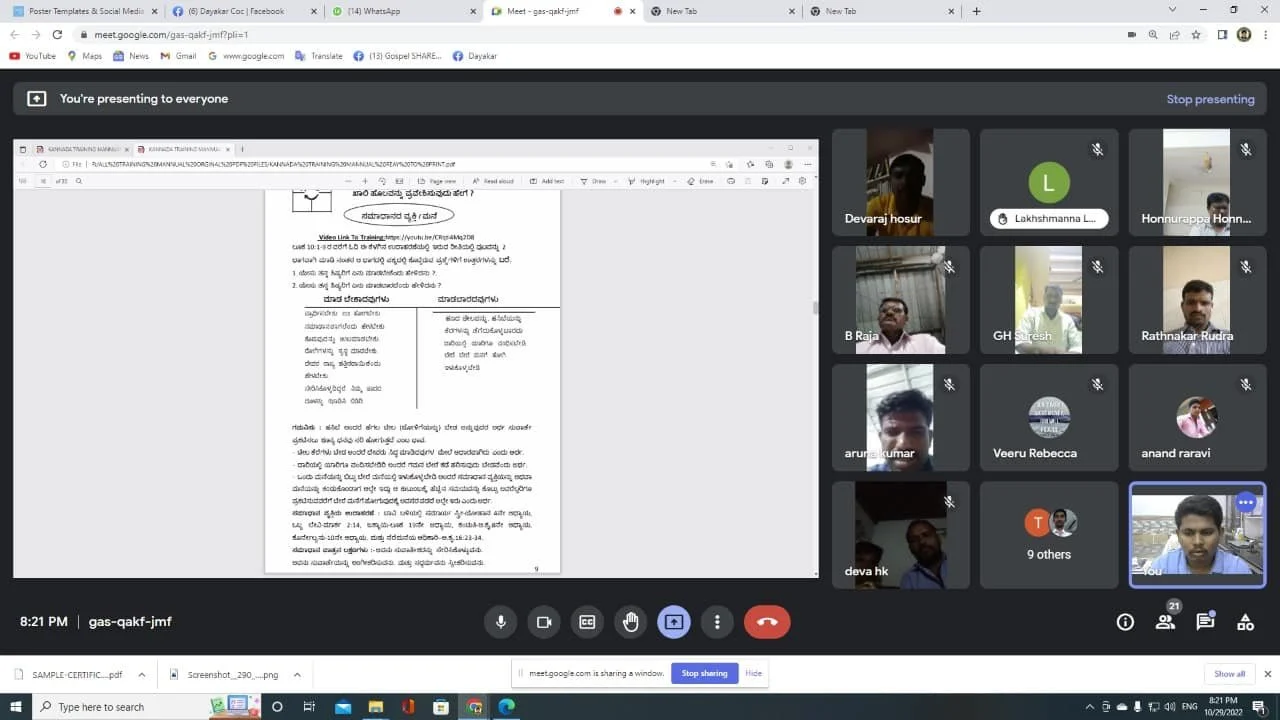This screenshot has width=1280, height=720.
Task: Show hidden system tray icons
Action: tap(1090, 707)
